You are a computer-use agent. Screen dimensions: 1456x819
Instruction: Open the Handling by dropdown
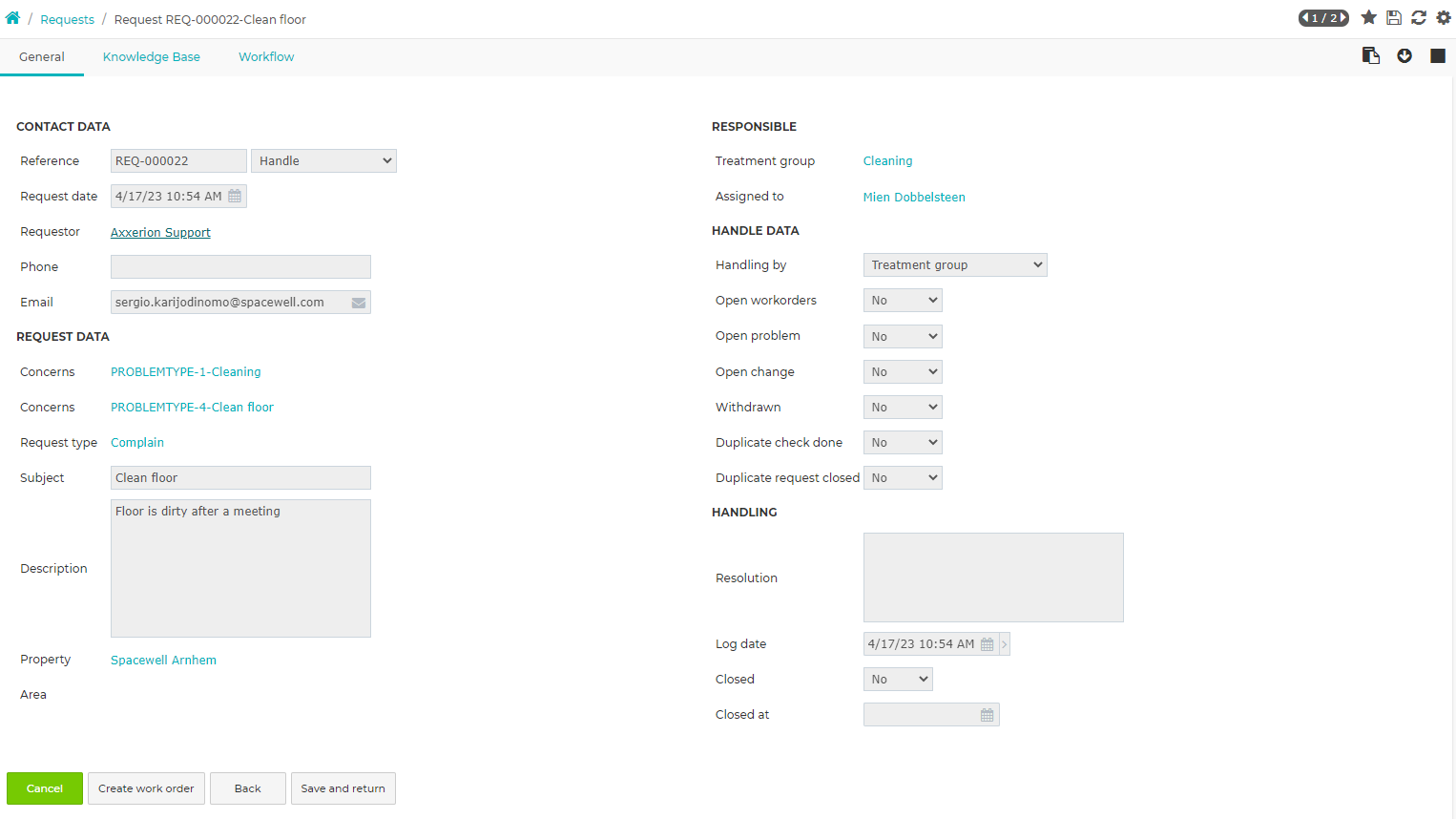[955, 264]
